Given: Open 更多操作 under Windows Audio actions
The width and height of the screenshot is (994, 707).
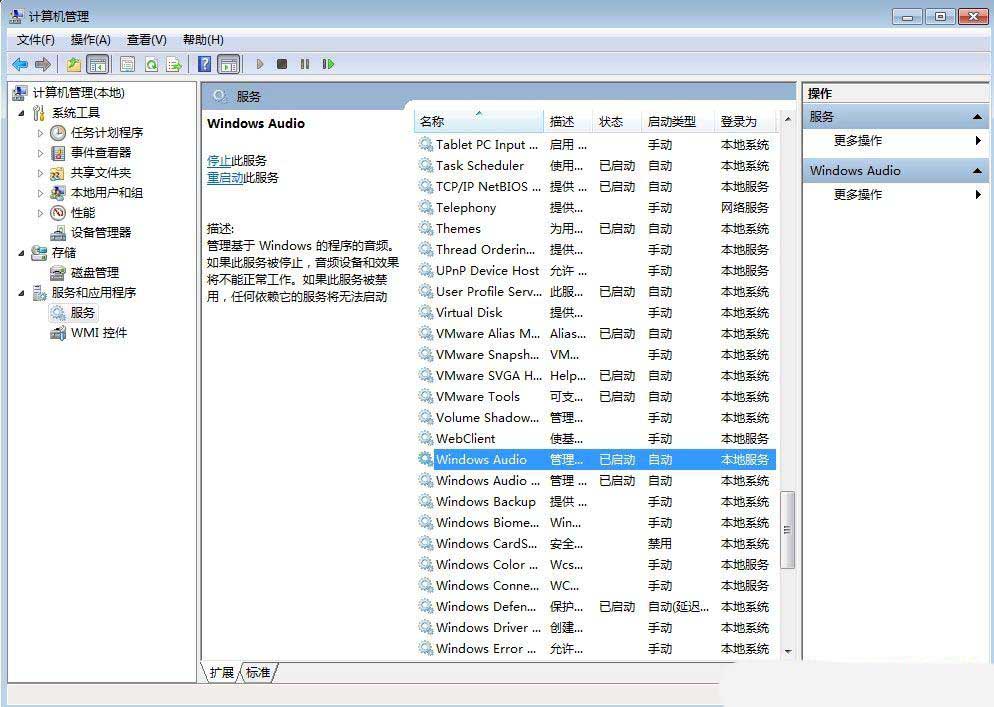Looking at the screenshot, I should (857, 195).
